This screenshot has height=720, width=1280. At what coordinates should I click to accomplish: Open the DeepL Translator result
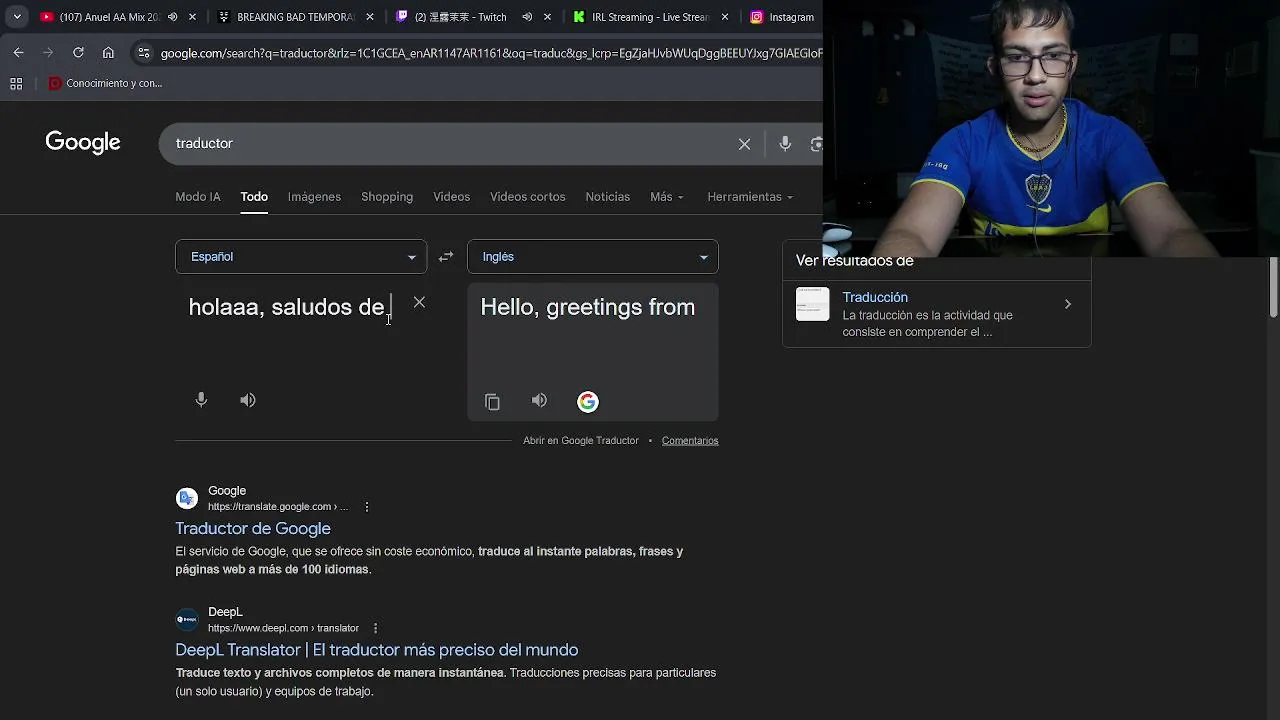(x=377, y=650)
